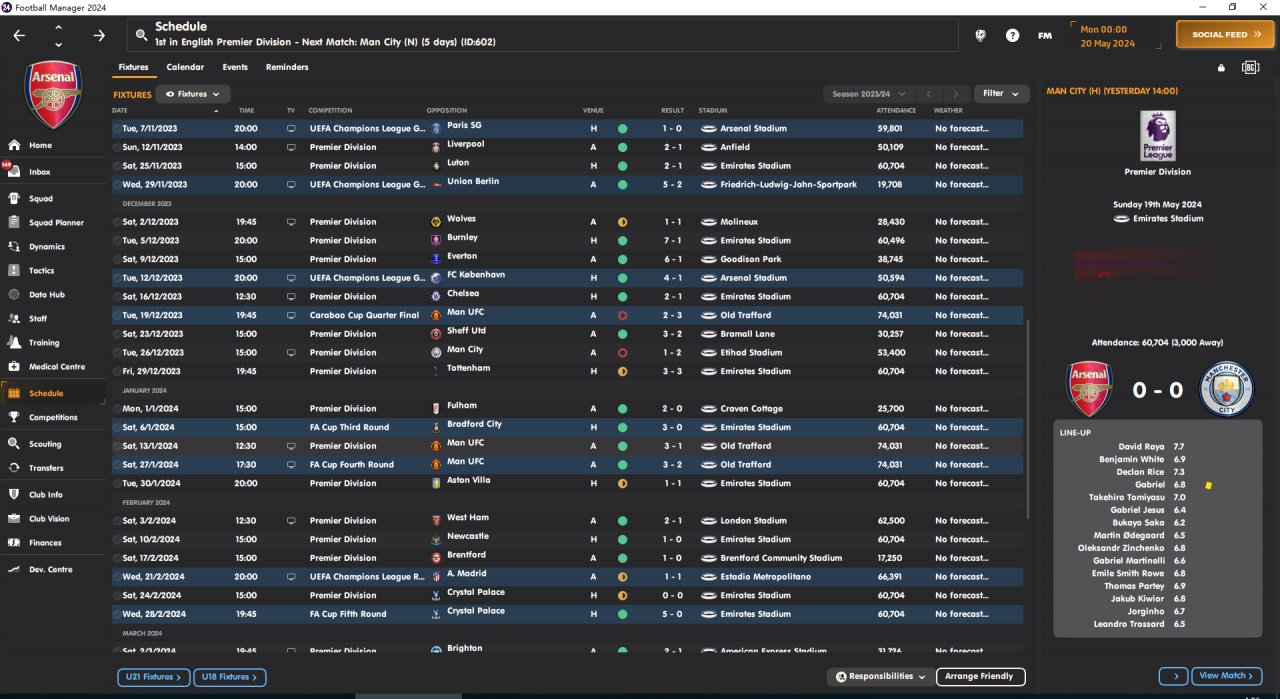The width and height of the screenshot is (1280, 699).
Task: Open Medical Centre in sidebar
Action: [57, 367]
